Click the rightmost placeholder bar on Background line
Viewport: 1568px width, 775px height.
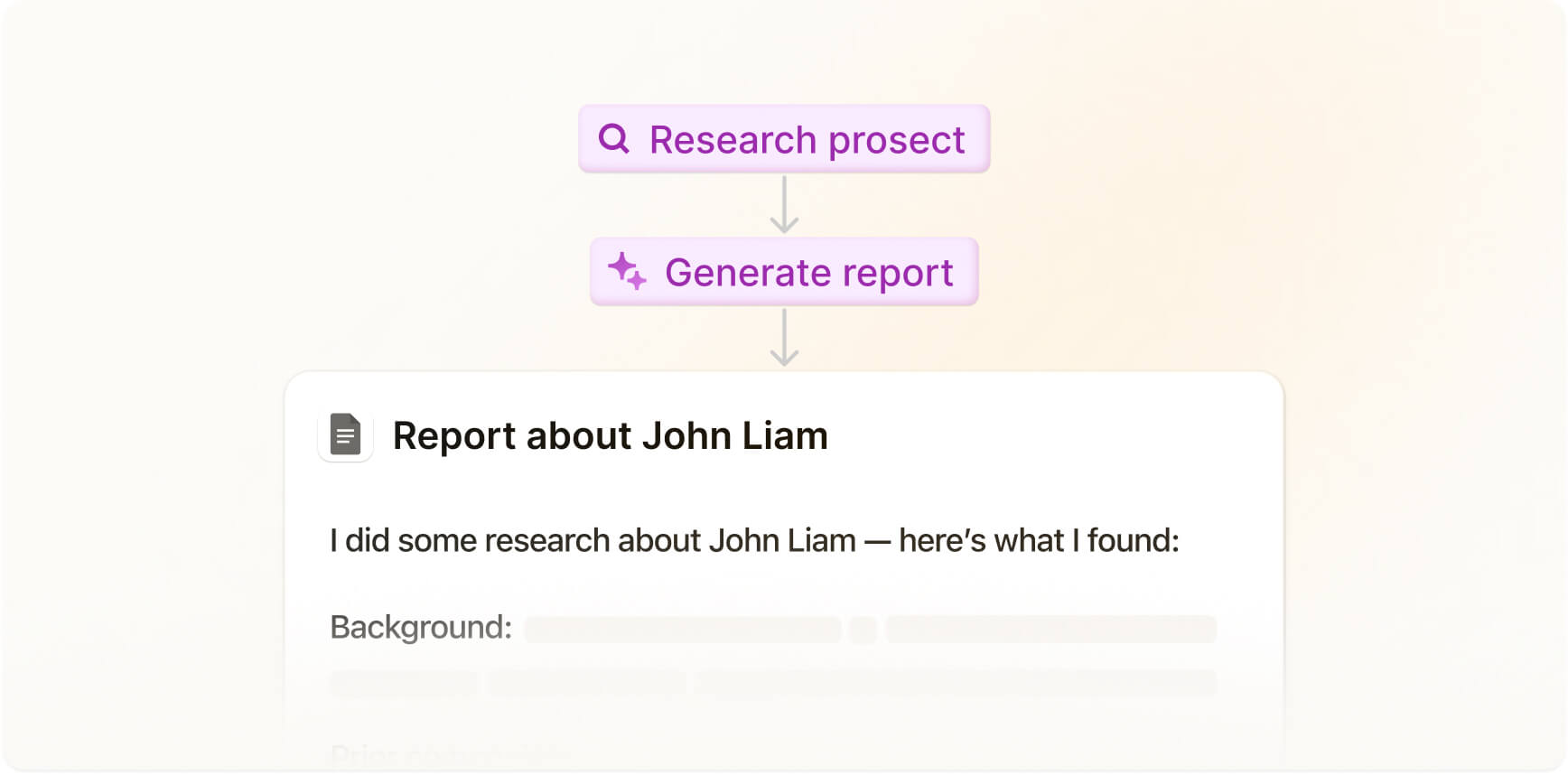[1051, 630]
